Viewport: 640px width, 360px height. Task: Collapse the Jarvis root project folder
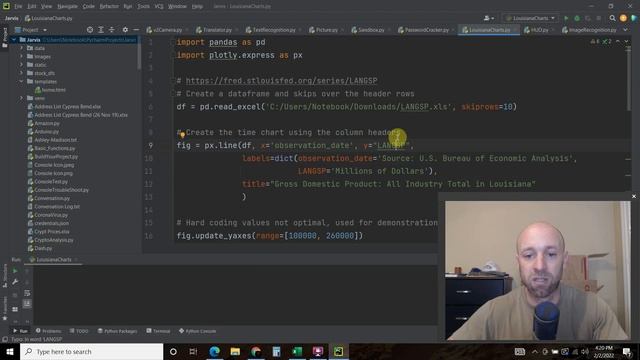(13, 40)
